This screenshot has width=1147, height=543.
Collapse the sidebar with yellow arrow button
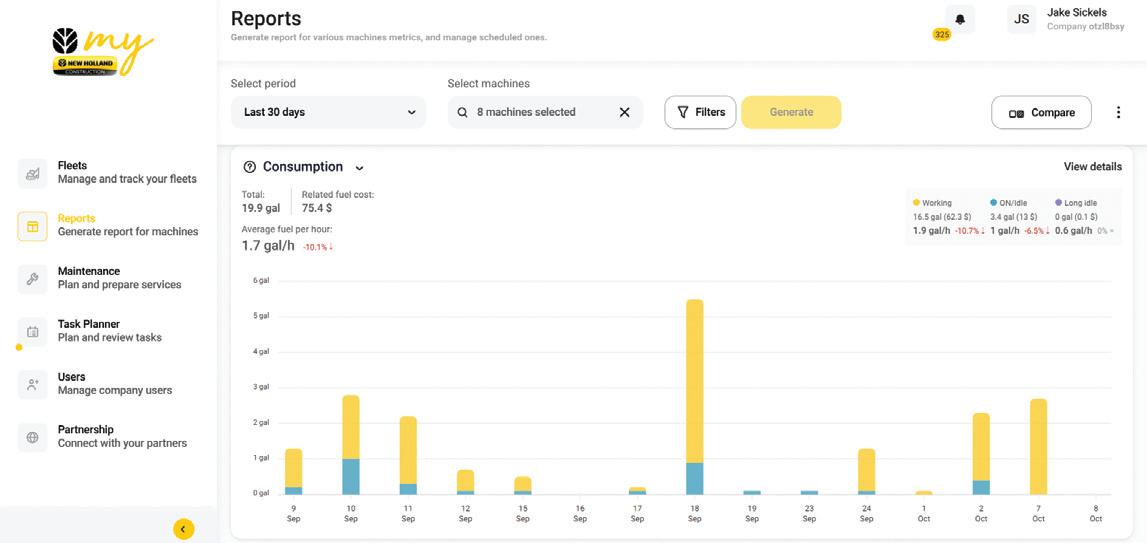(x=183, y=529)
